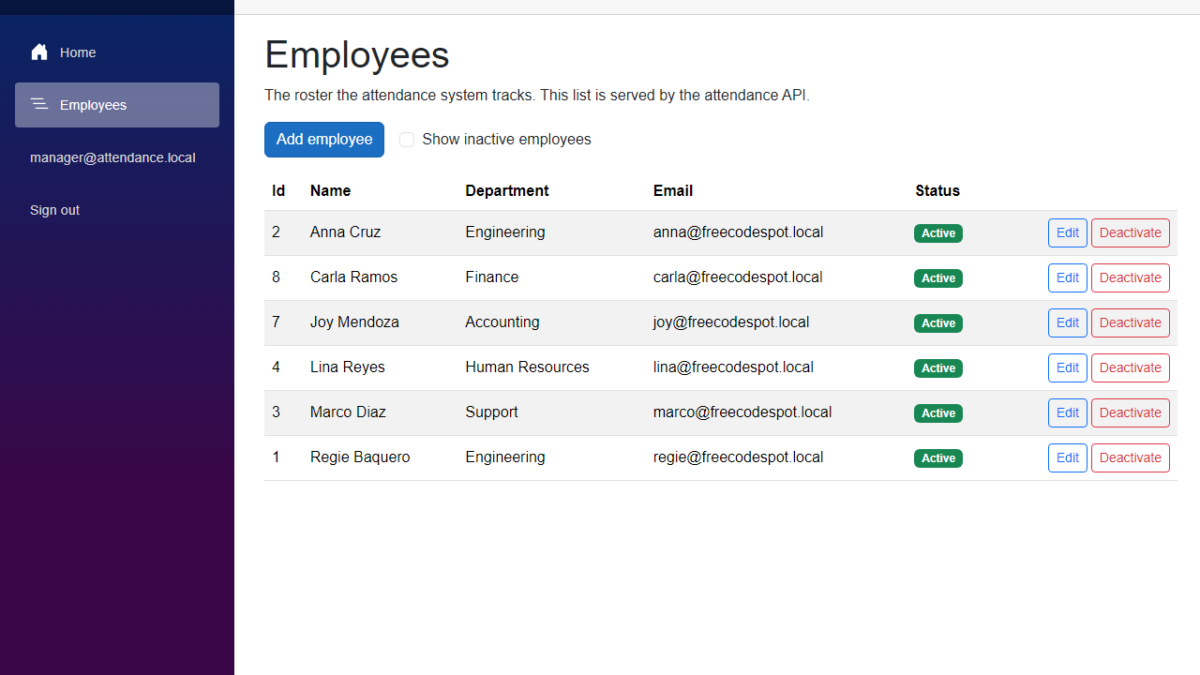Select the name Anna Cruz
Screen dimensions: 1200x675
pos(345,232)
